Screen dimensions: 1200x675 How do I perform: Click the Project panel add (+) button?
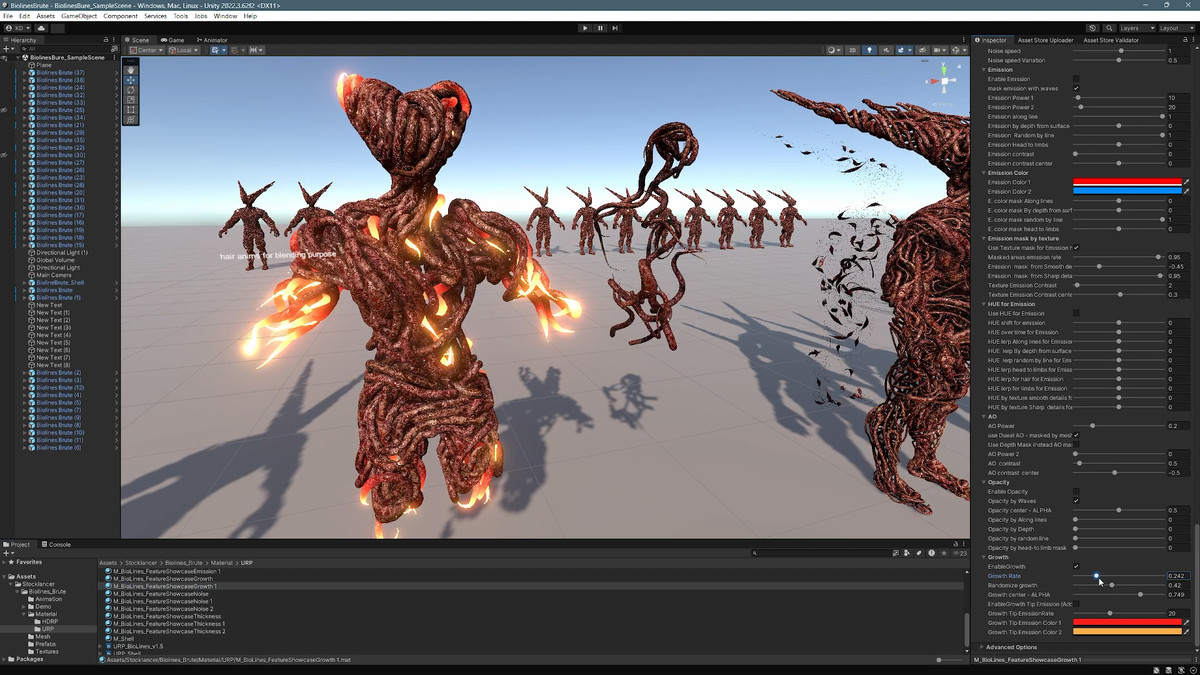[7, 553]
